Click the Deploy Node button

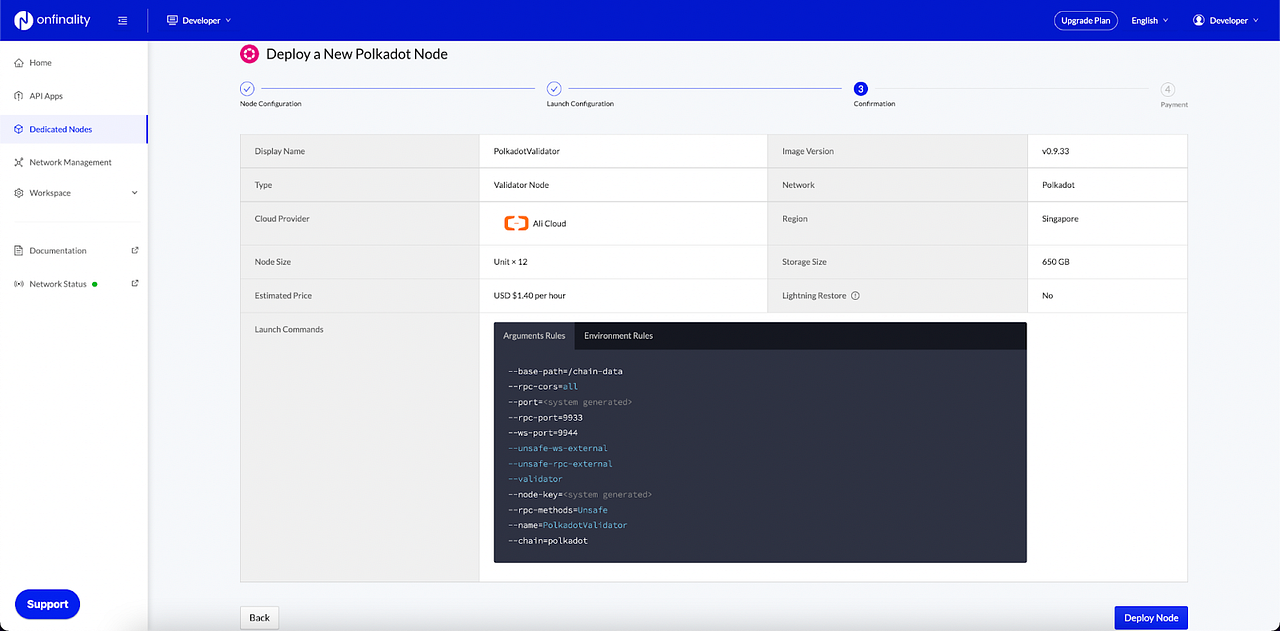click(x=1151, y=618)
